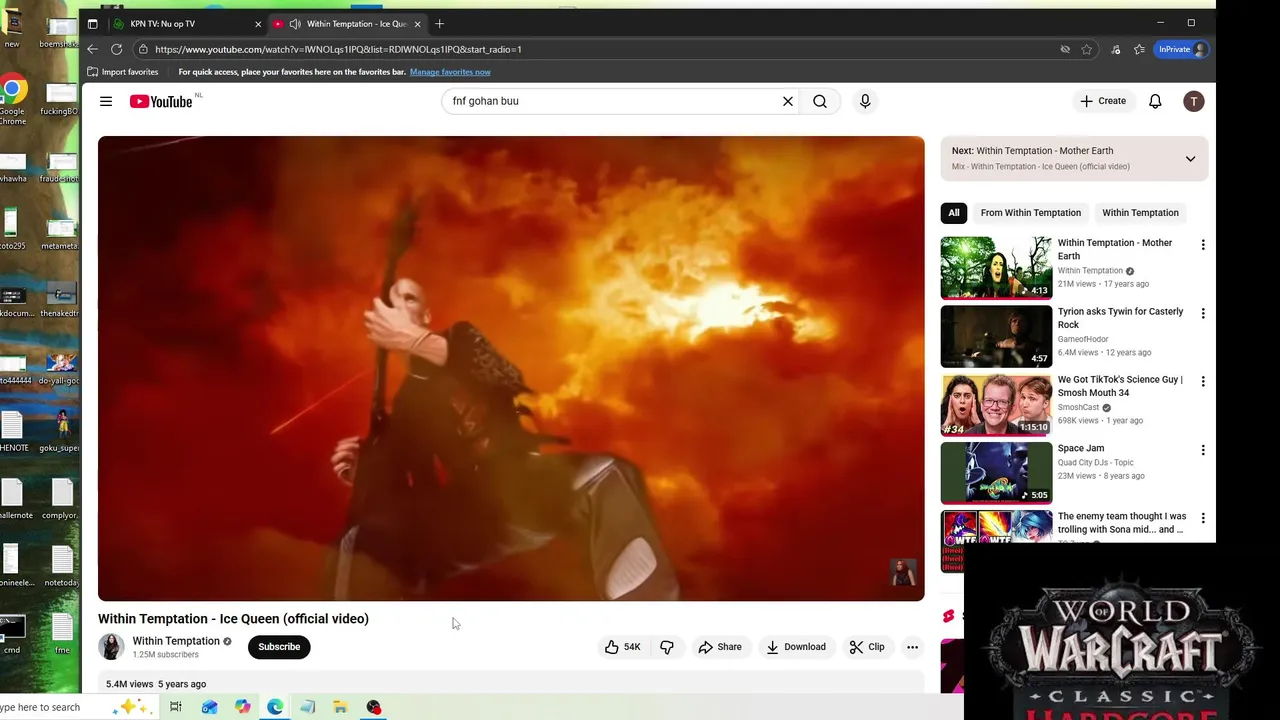
Task: Open Microsoft Edge from the taskbar
Action: [x=275, y=707]
